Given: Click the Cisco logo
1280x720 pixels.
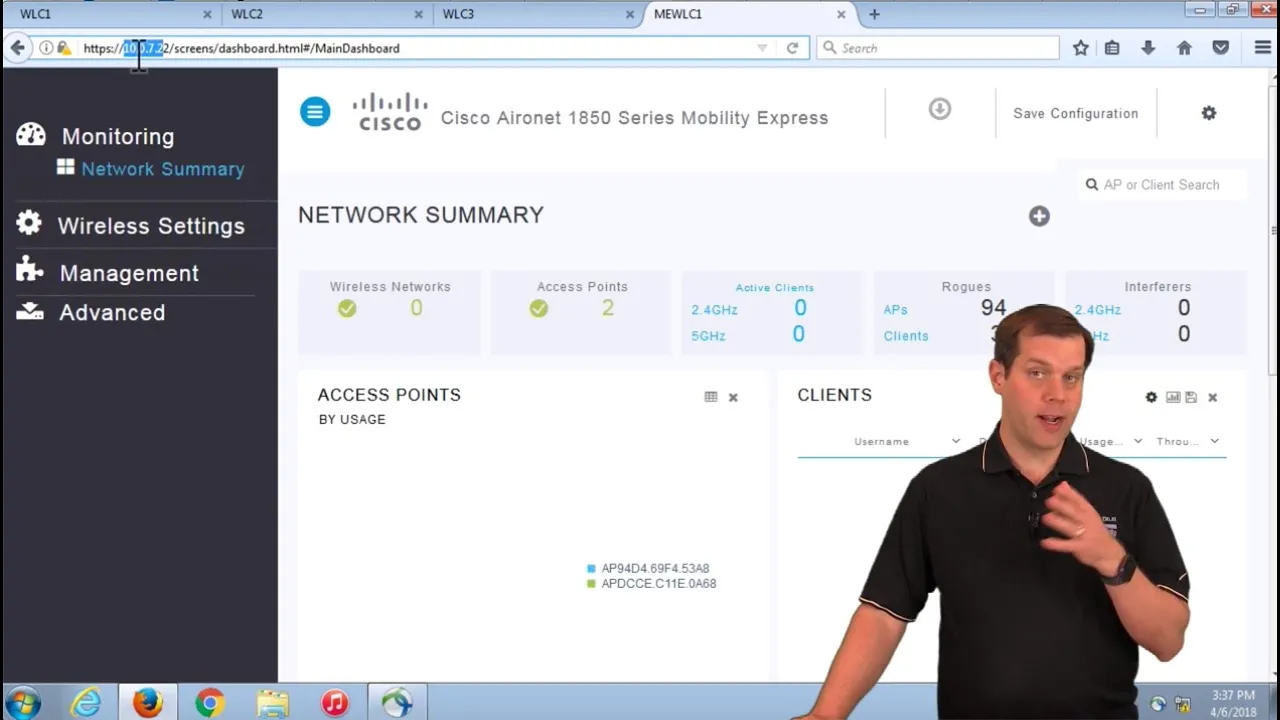Looking at the screenshot, I should coord(390,112).
